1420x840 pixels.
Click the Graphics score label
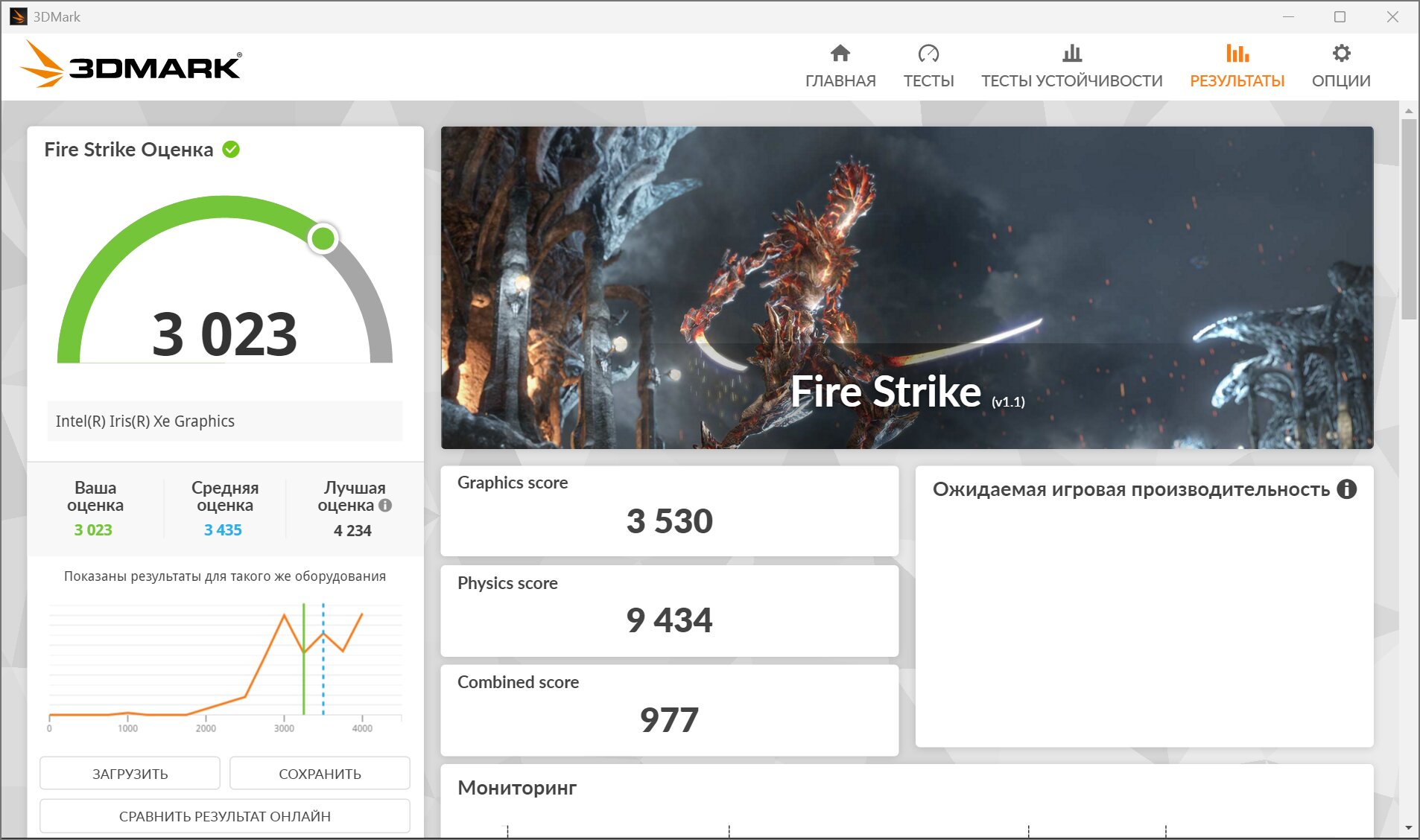[x=513, y=483]
